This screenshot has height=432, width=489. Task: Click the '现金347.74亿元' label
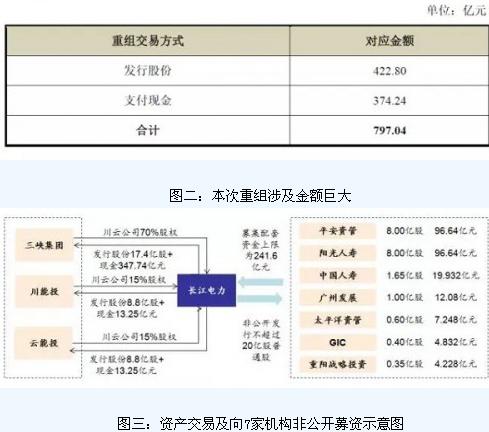[x=133, y=266]
